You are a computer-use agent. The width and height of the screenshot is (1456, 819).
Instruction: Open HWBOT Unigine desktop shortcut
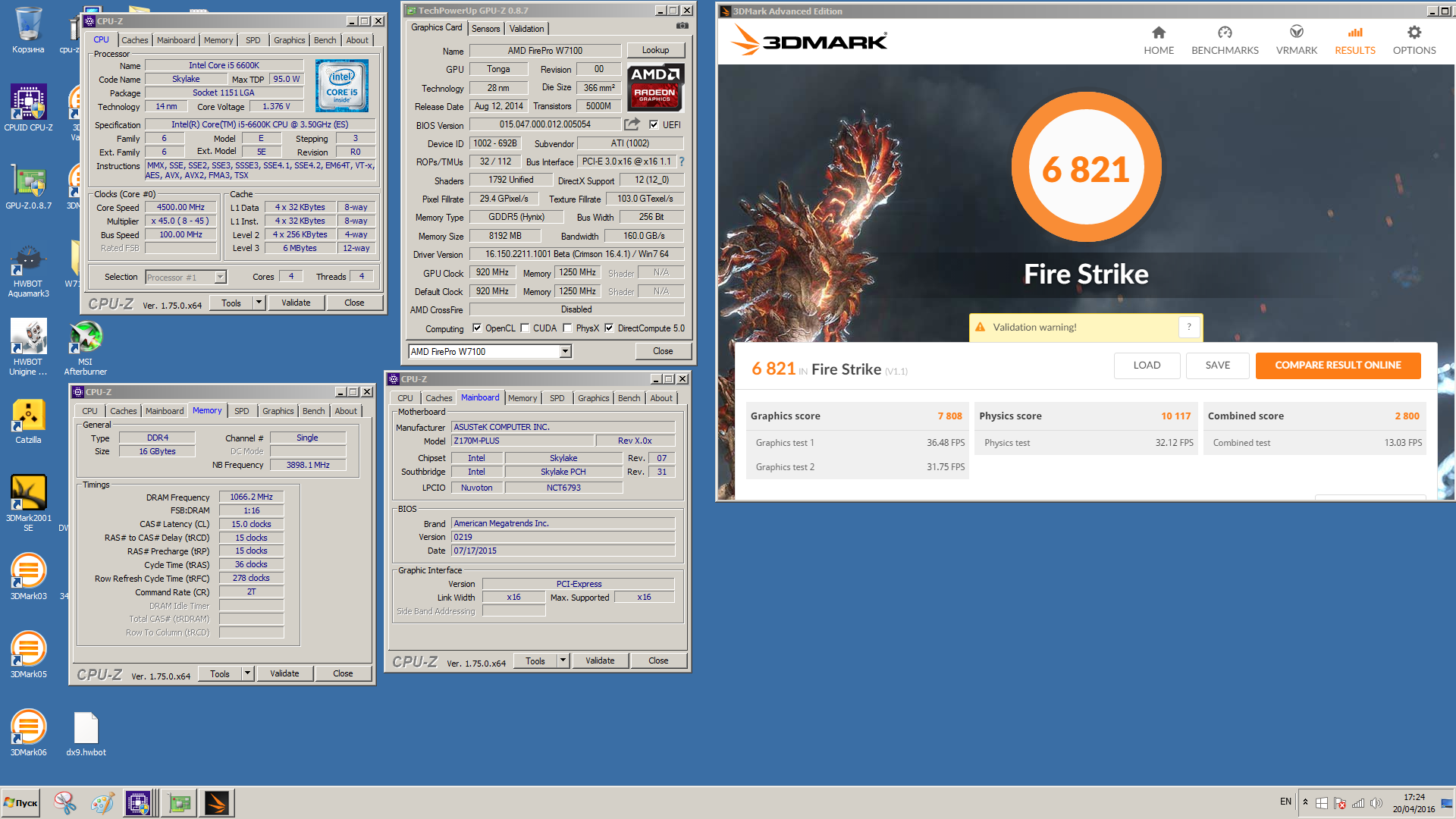[28, 347]
